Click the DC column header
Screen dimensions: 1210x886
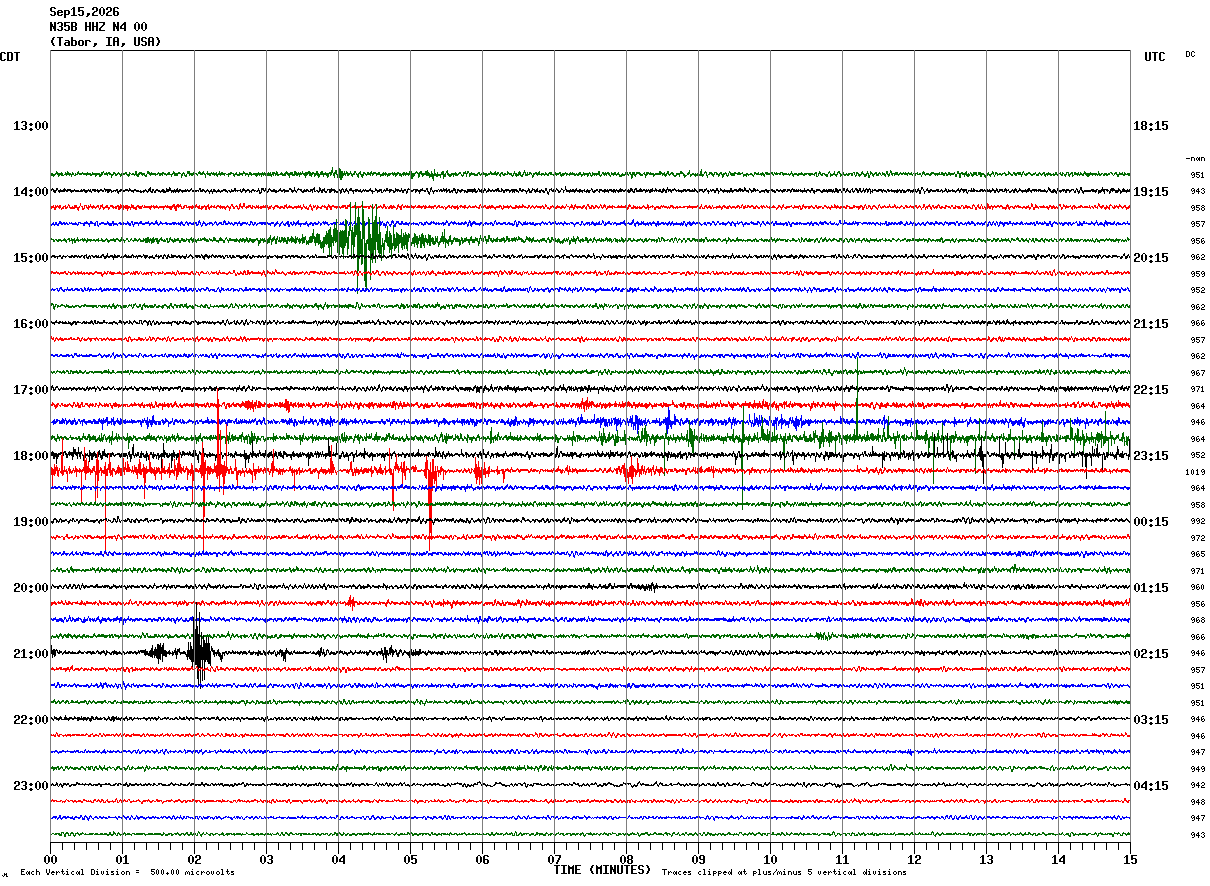pos(1190,54)
